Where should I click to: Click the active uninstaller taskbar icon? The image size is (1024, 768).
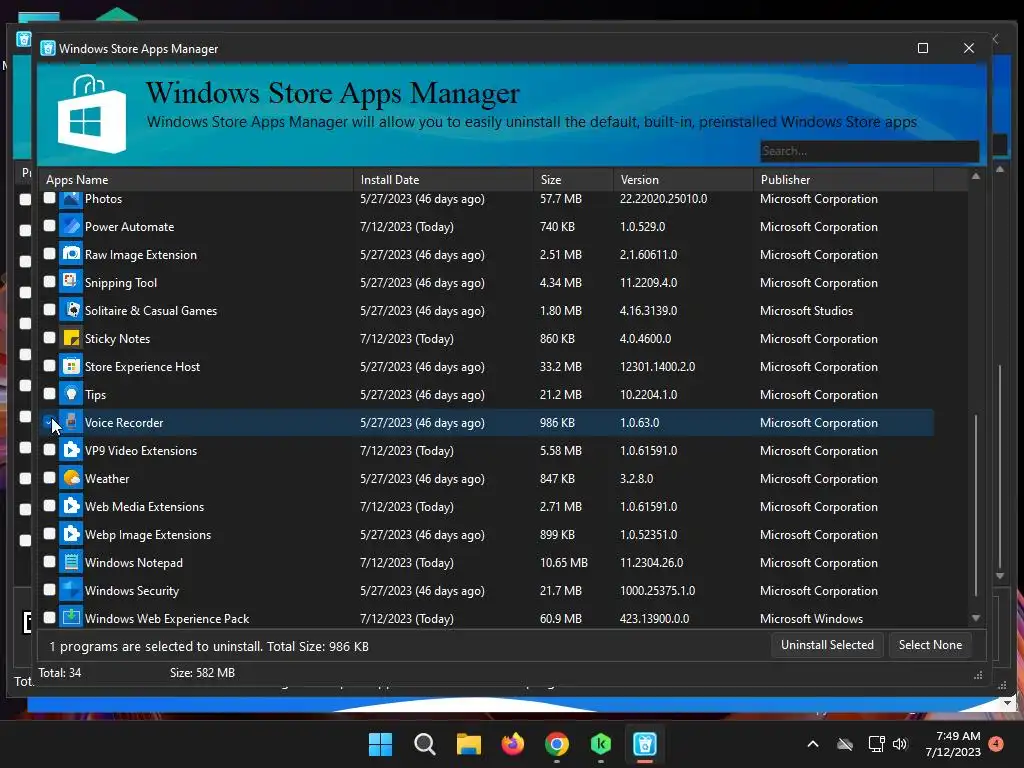coord(645,744)
